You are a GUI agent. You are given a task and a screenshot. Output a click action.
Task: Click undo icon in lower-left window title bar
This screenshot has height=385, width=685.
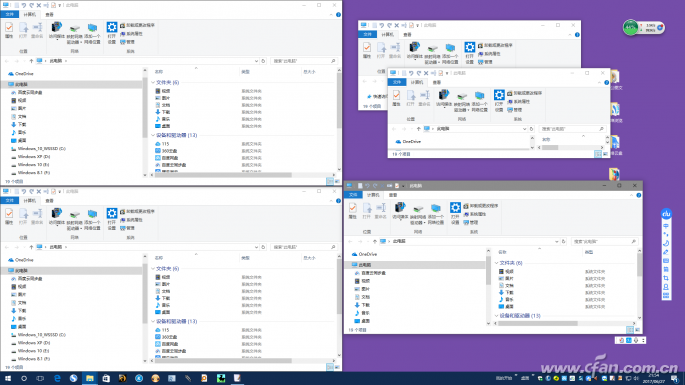pos(24,191)
